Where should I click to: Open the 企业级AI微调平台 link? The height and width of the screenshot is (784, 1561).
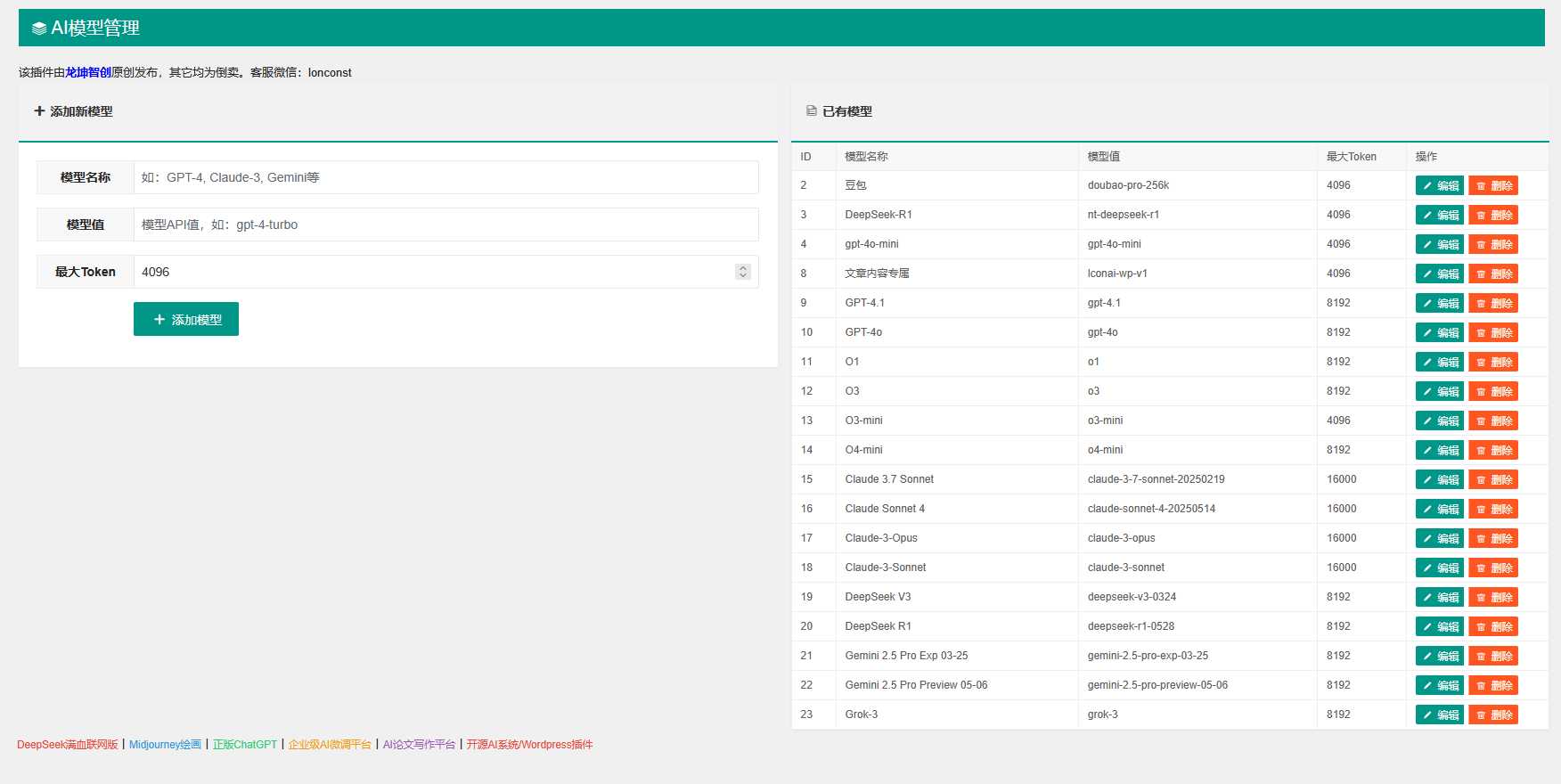click(x=330, y=745)
